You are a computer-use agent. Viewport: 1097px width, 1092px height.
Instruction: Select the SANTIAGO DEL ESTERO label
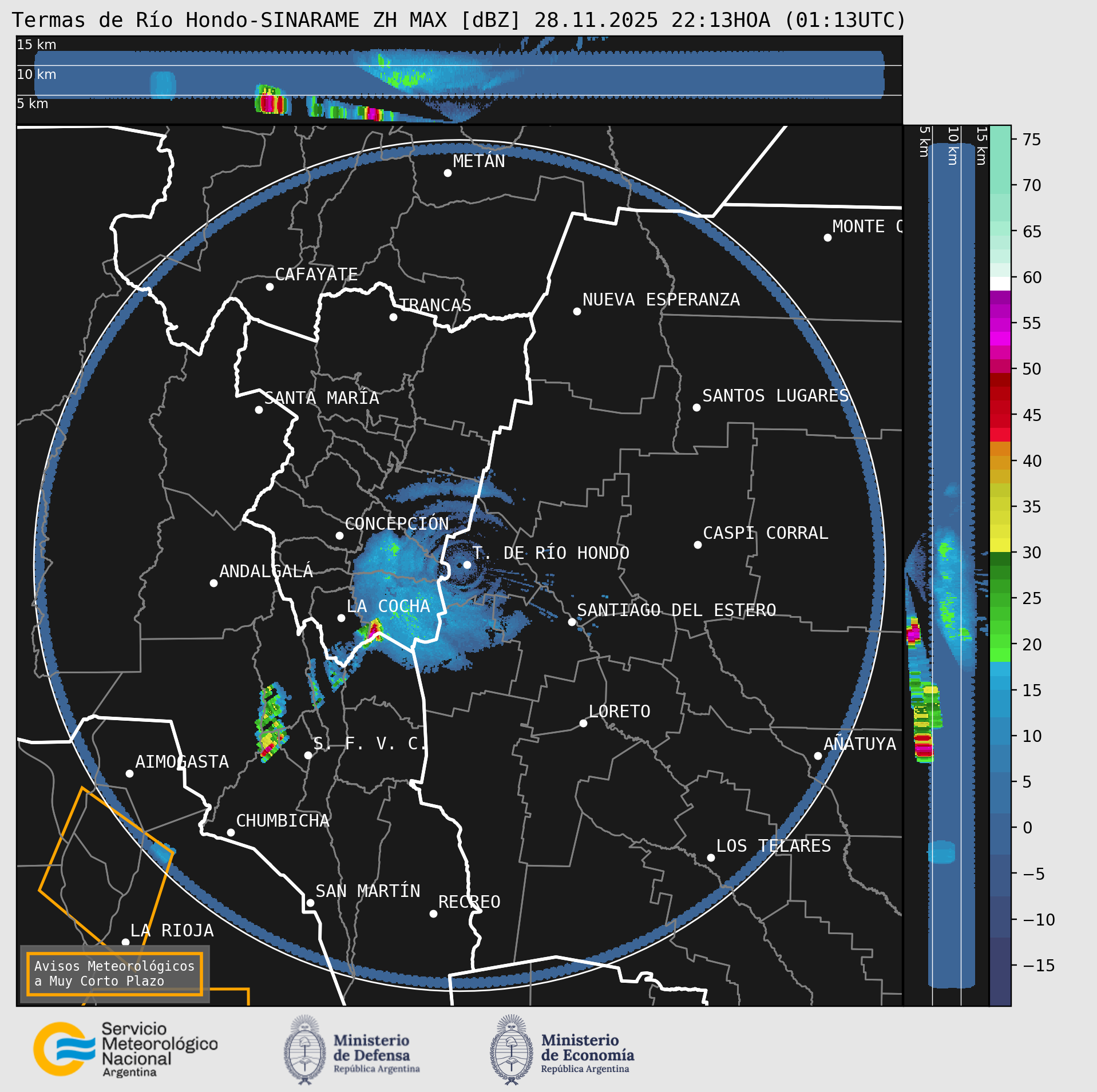pos(676,610)
